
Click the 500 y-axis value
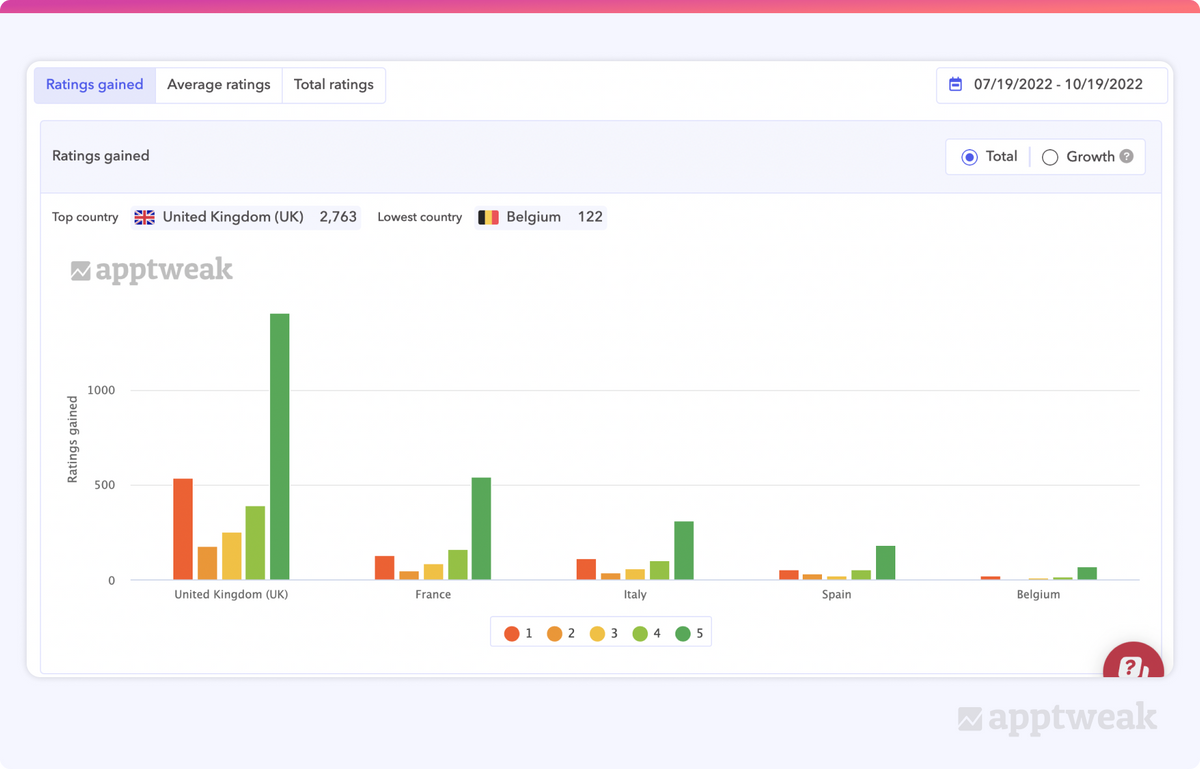coord(105,485)
